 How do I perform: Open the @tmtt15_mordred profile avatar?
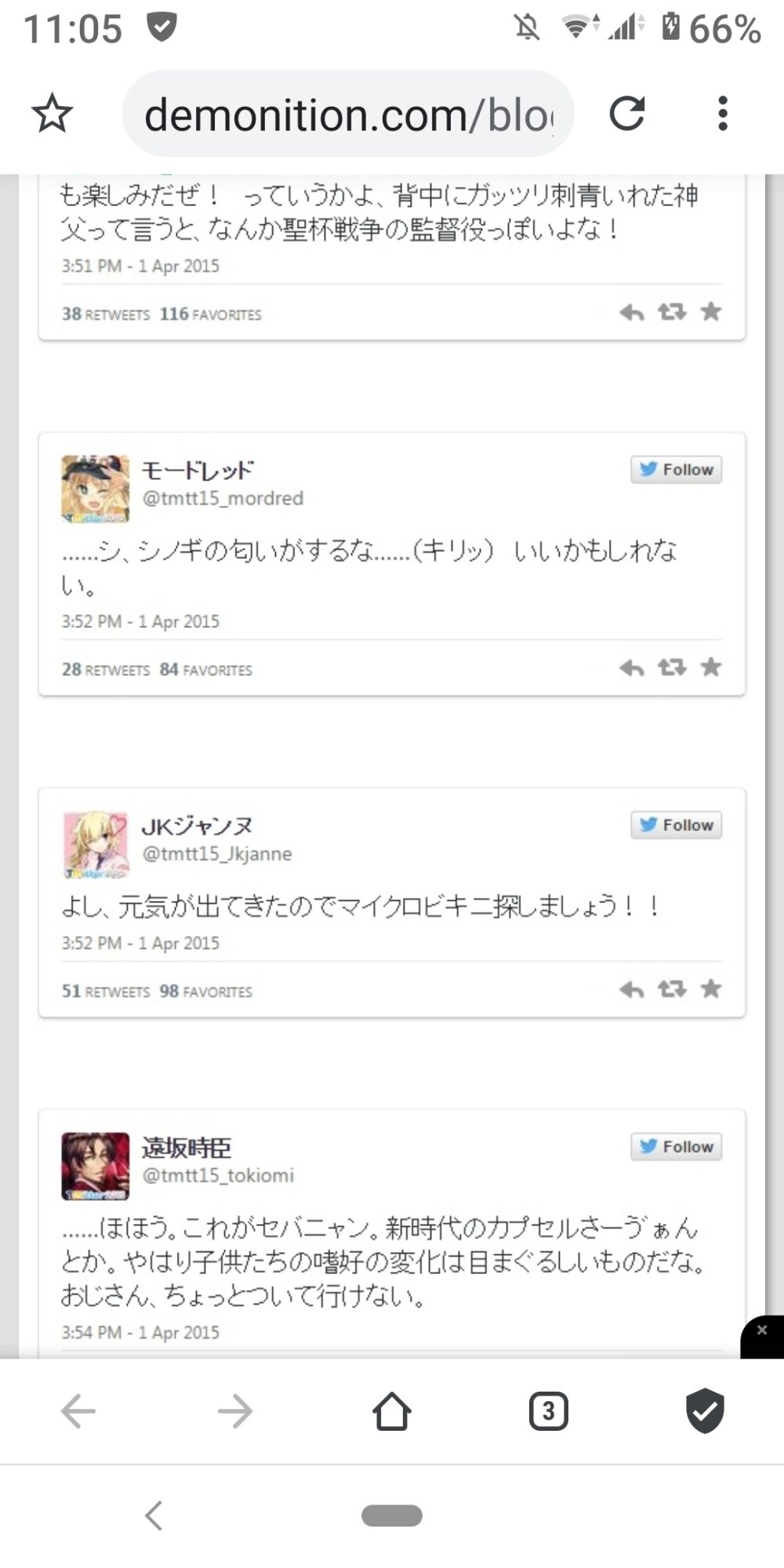coord(96,489)
